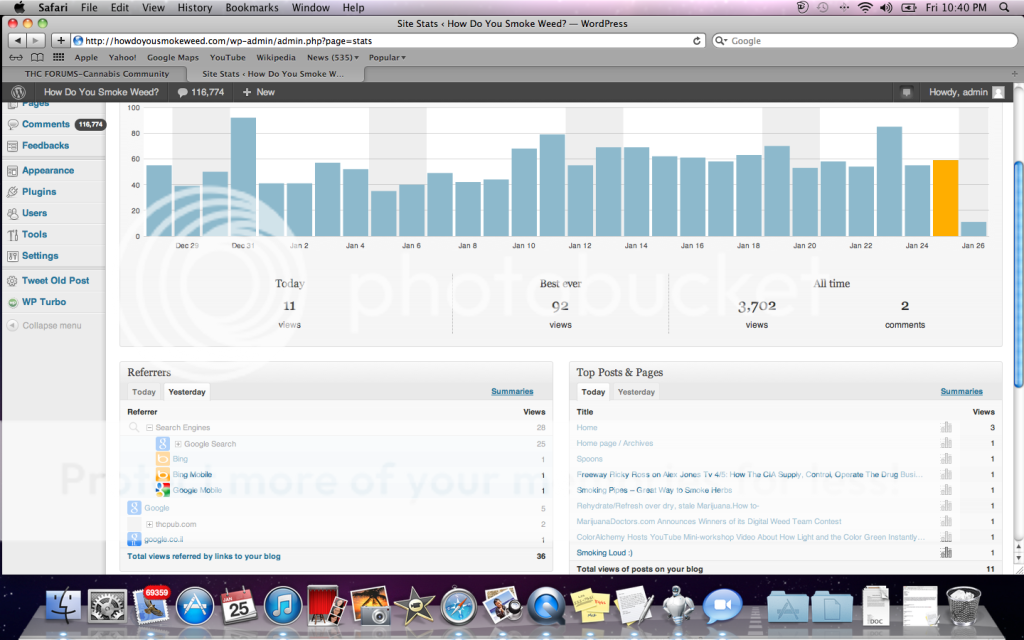Open the comments bubble showing 116,774
This screenshot has height=640, width=1024.
[200, 92]
